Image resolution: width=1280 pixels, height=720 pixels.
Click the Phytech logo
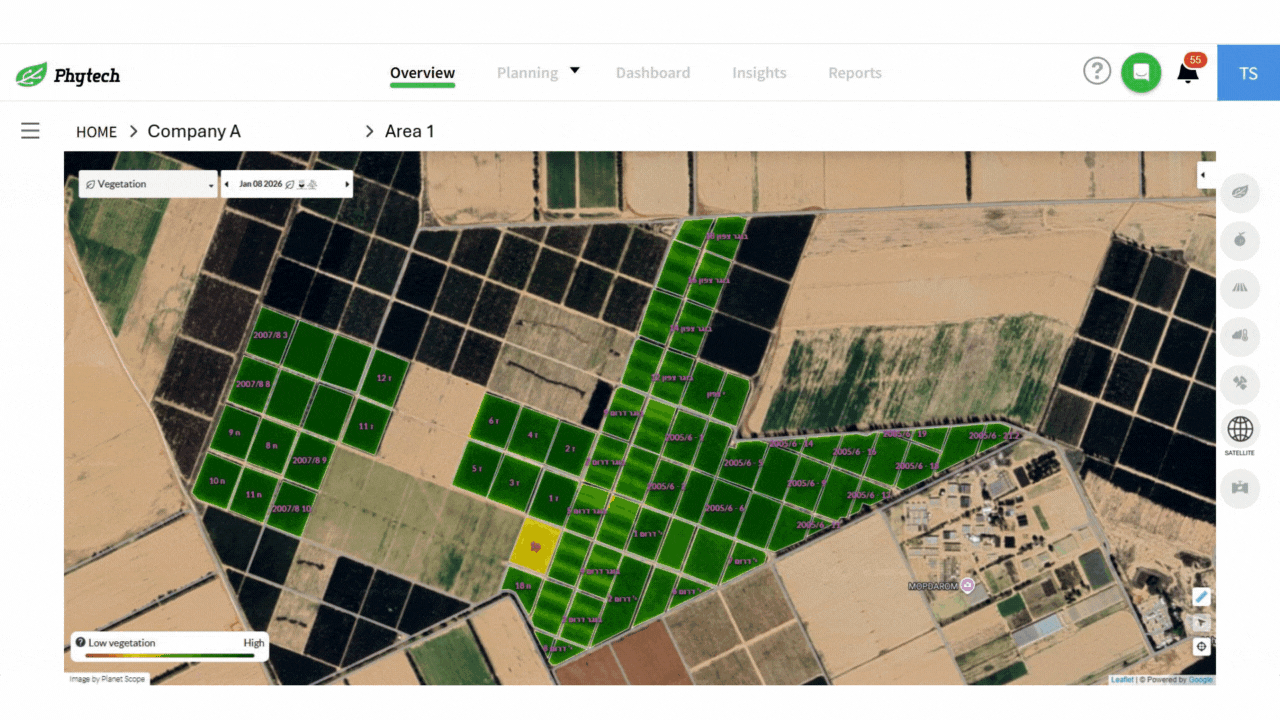click(x=67, y=73)
